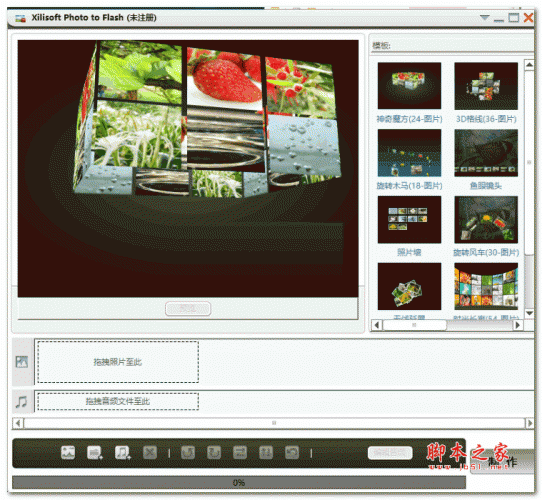Click the template panel scroll right arrow
The width and height of the screenshot is (542, 500).
(517, 325)
